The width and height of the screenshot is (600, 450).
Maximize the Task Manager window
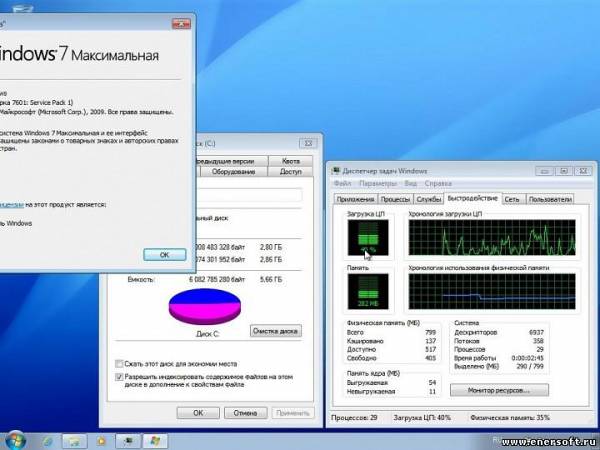pos(564,171)
